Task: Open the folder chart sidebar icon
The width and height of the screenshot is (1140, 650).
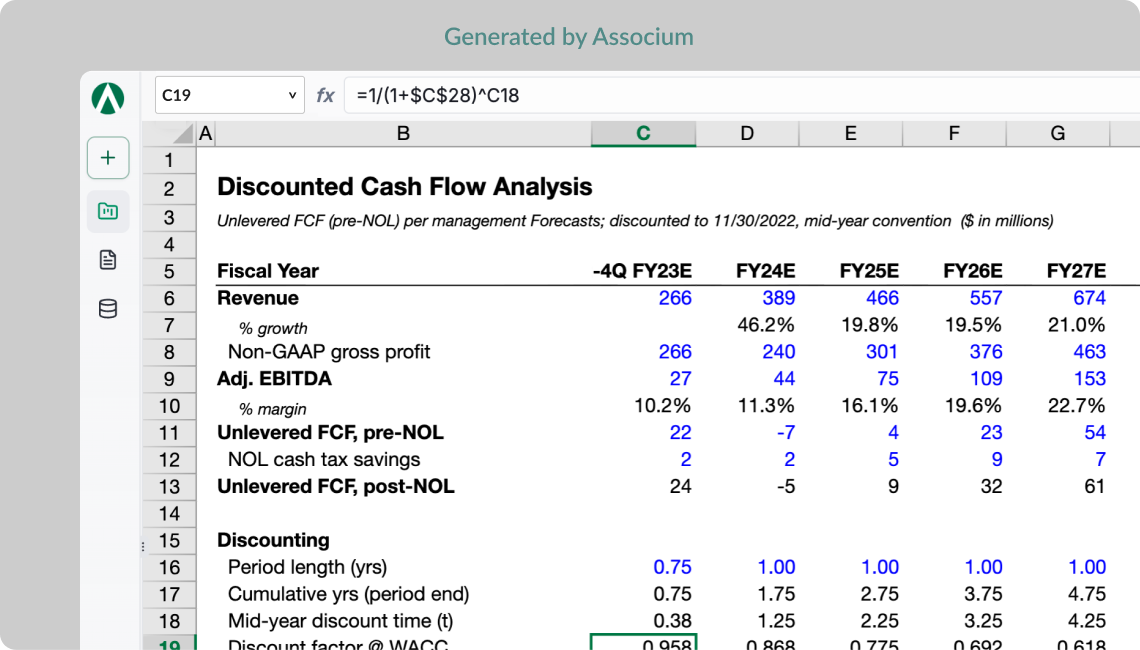Action: click(x=108, y=212)
